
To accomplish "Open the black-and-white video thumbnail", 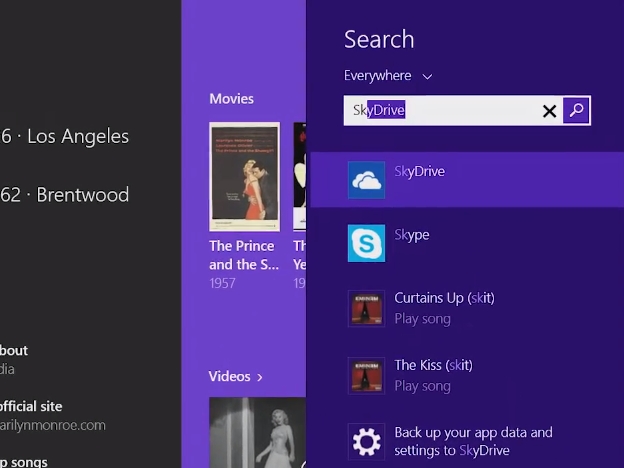I will pyautogui.click(x=257, y=433).
